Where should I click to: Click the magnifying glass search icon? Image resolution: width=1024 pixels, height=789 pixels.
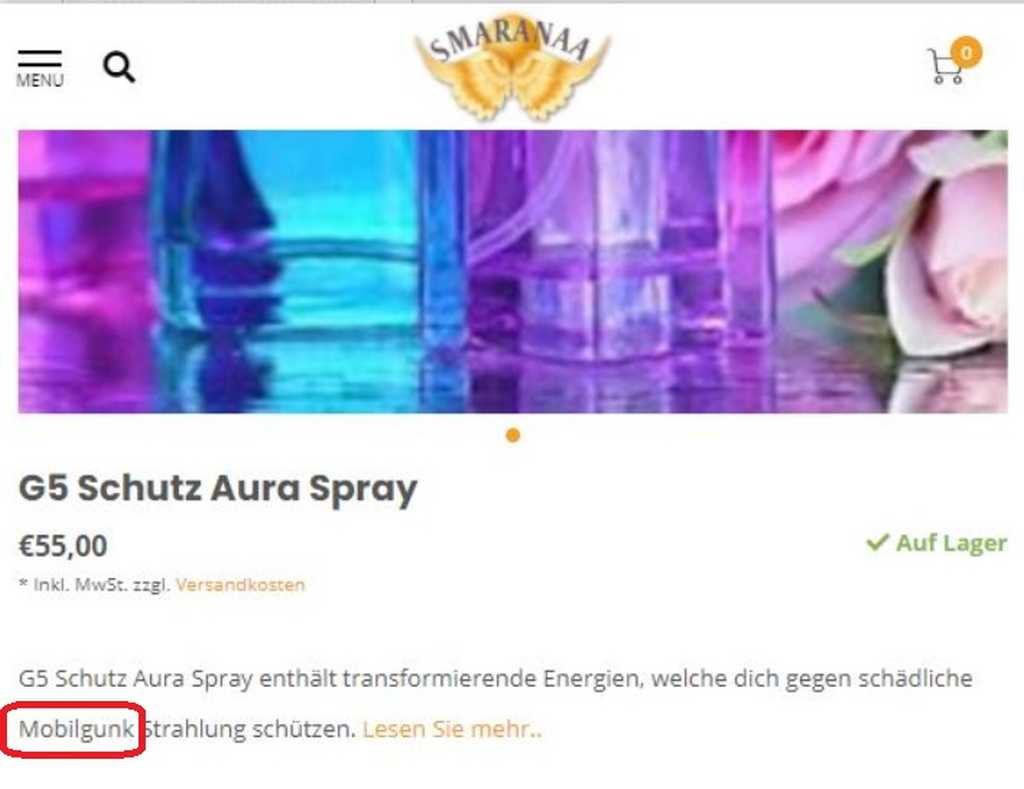click(119, 67)
